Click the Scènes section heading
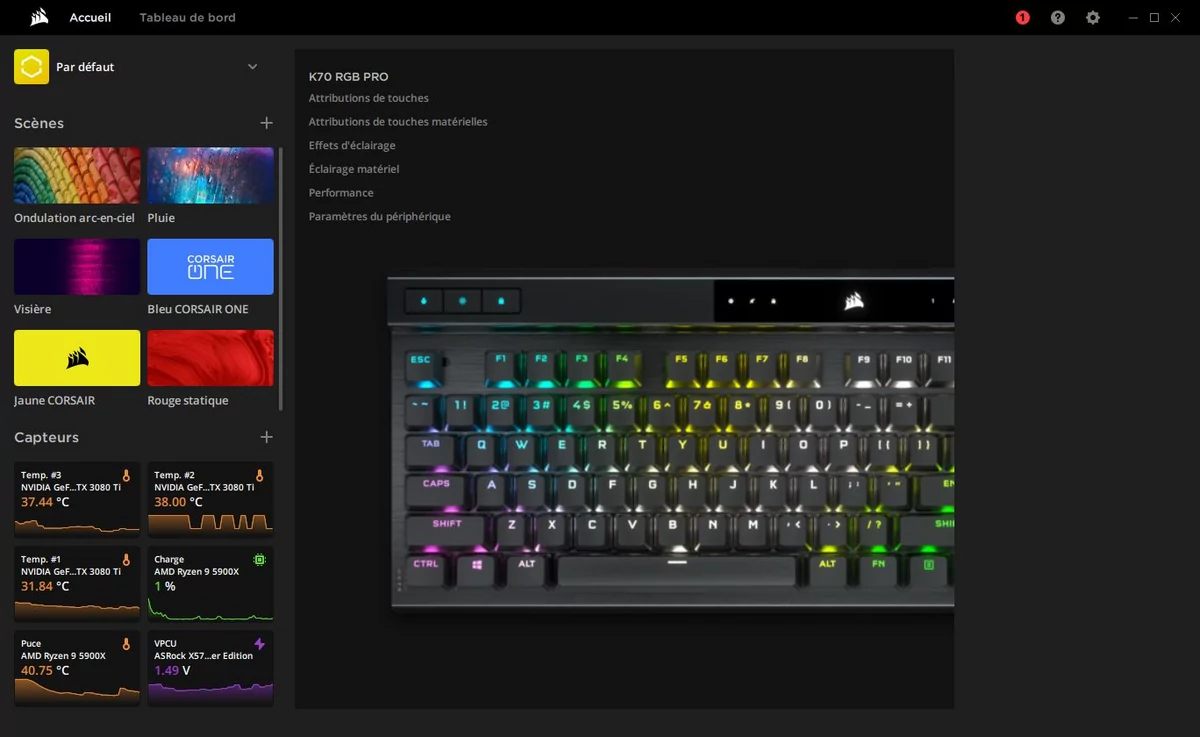 click(x=39, y=123)
